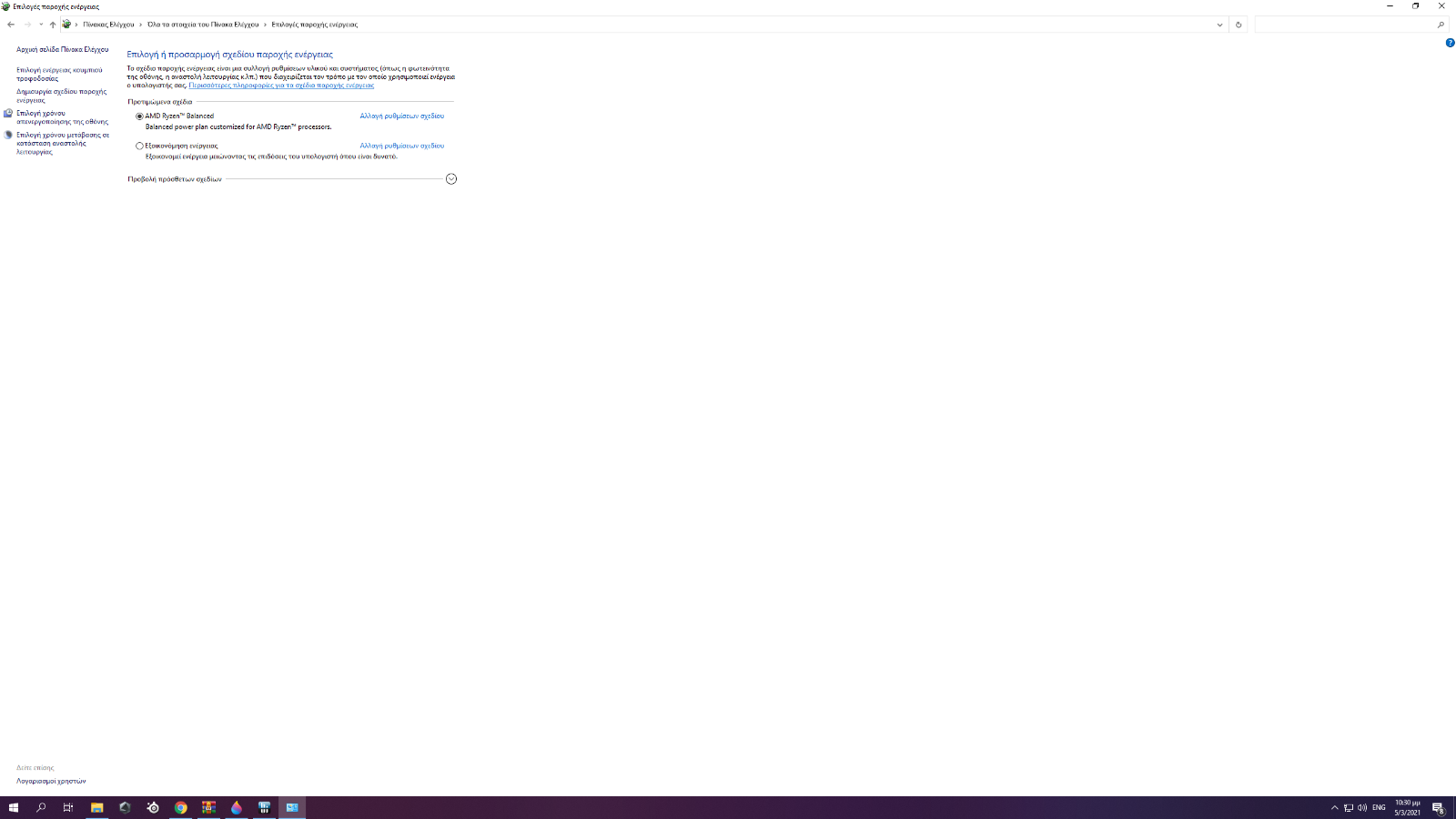Screen dimensions: 1456x819
Task: Click the Όλα τα στοιχεία breadcrumb
Action: click(203, 25)
